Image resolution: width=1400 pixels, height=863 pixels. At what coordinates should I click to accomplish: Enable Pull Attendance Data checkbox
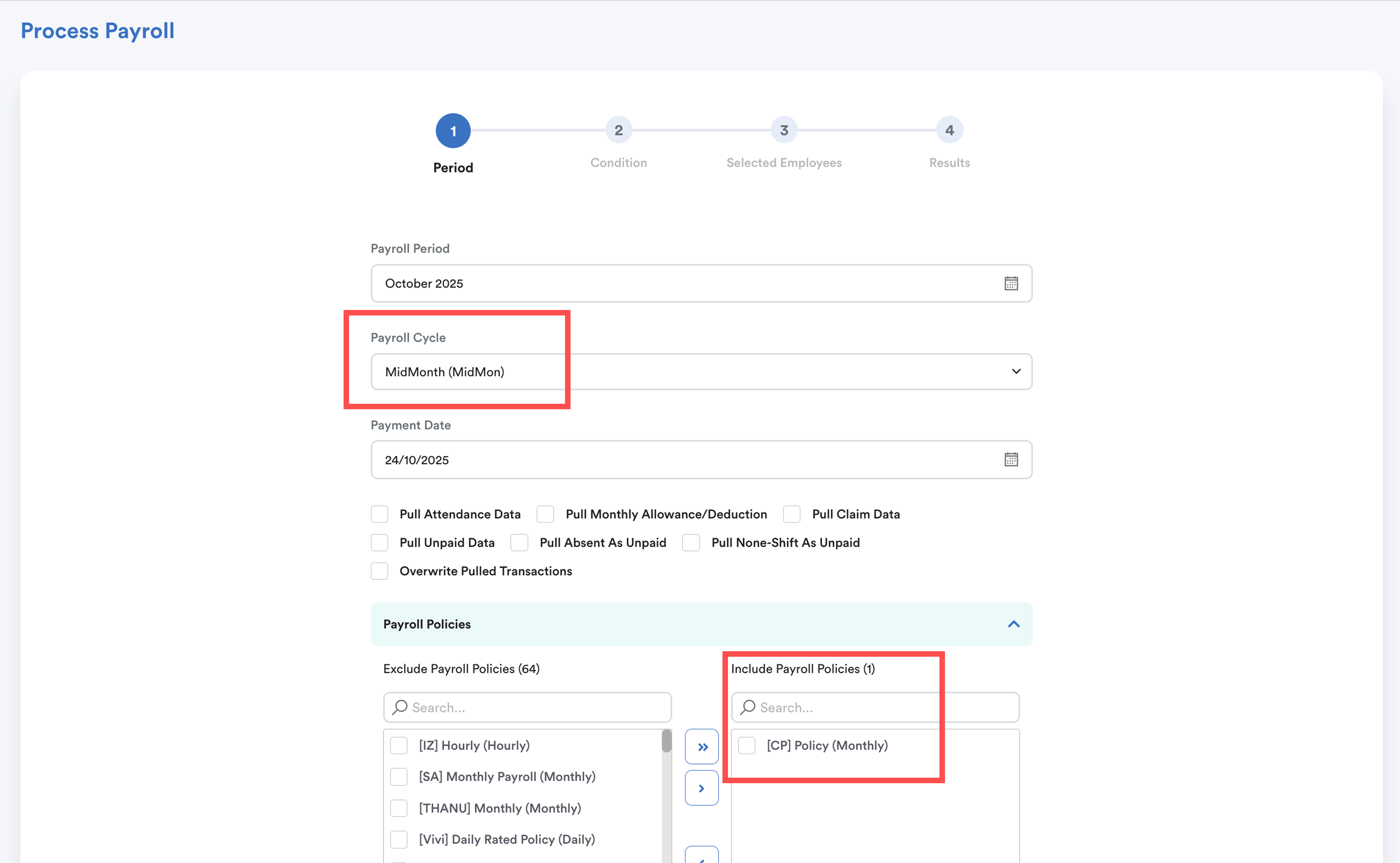[380, 514]
